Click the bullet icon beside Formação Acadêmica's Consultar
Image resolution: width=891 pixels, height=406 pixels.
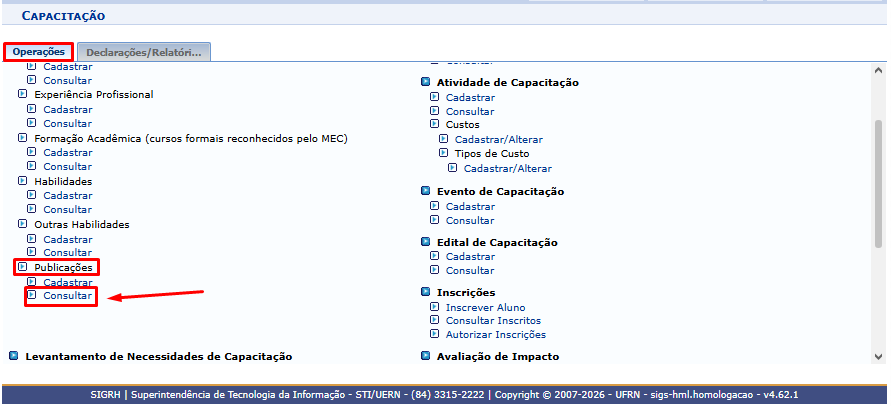(32, 165)
